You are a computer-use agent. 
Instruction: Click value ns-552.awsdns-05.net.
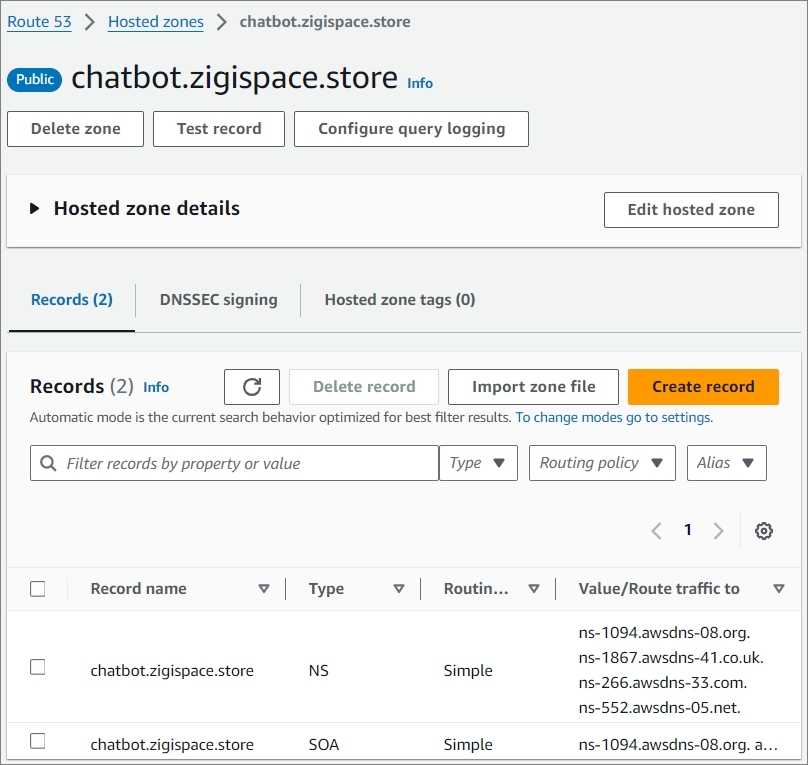[x=660, y=708]
